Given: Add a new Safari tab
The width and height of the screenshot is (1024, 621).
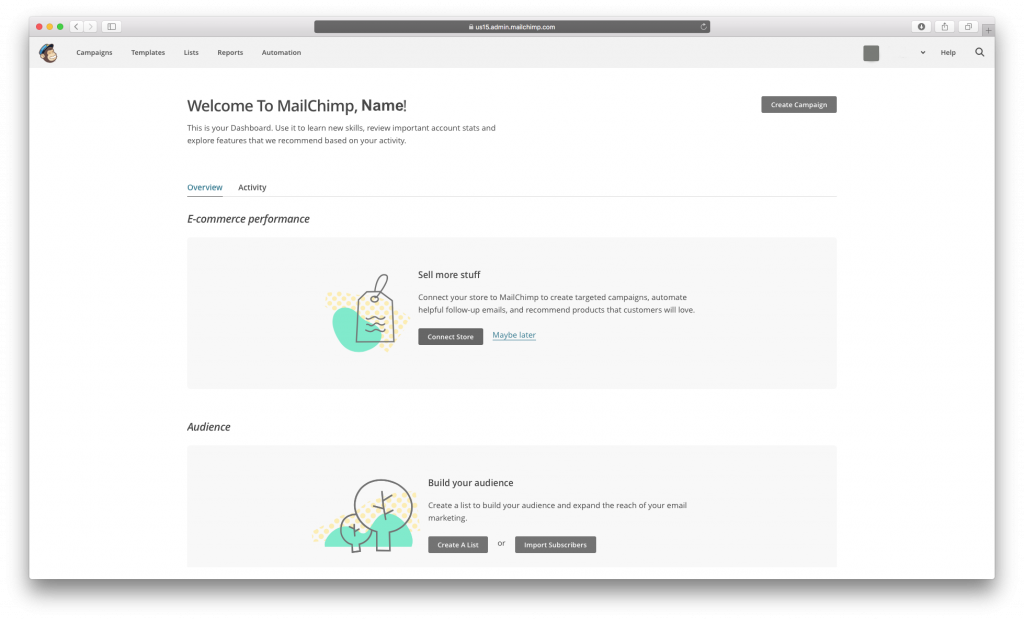Looking at the screenshot, I should tap(988, 30).
